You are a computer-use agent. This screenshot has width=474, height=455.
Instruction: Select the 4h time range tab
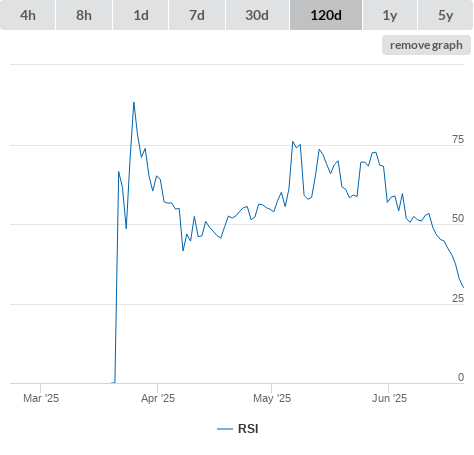point(28,15)
